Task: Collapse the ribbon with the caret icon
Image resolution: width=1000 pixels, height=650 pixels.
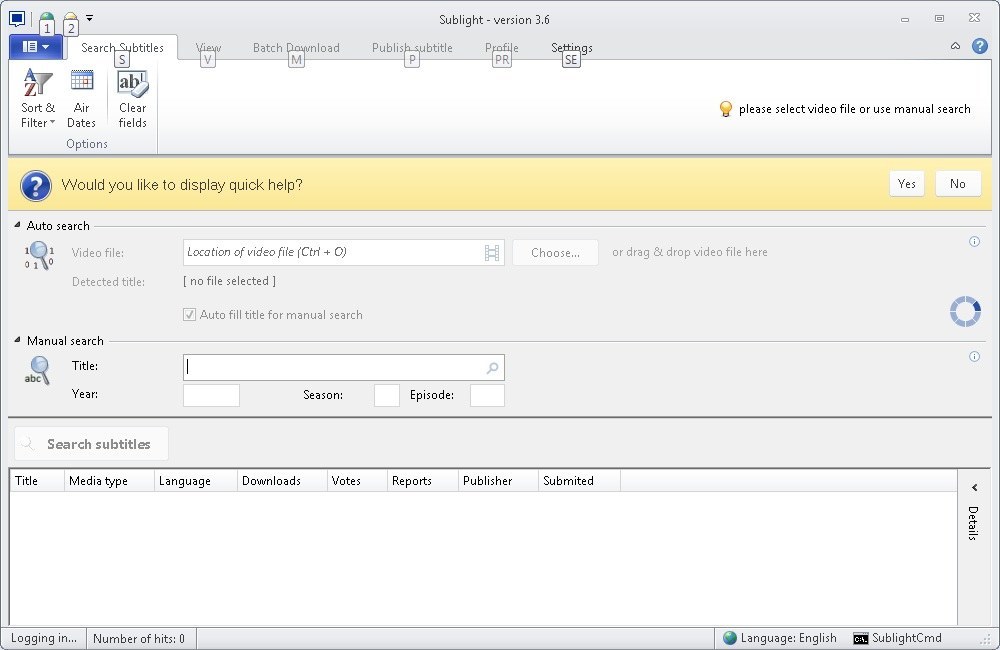Action: tap(955, 46)
